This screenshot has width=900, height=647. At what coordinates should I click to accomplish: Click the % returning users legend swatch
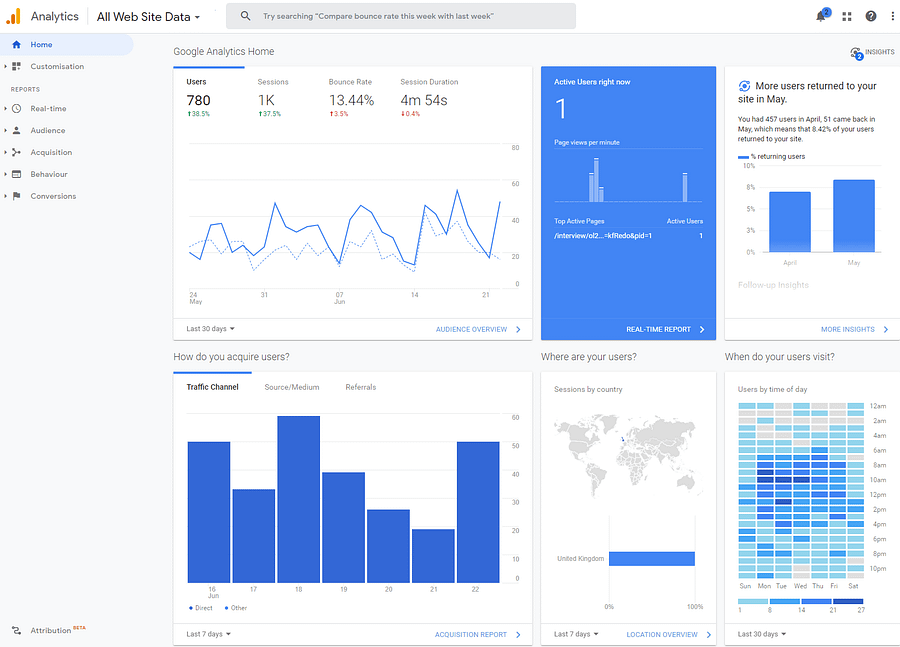(743, 157)
